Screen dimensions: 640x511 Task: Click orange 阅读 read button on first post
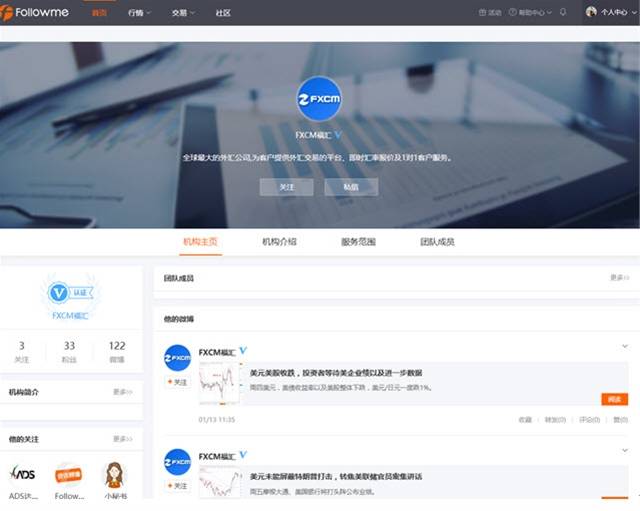pyautogui.click(x=615, y=399)
